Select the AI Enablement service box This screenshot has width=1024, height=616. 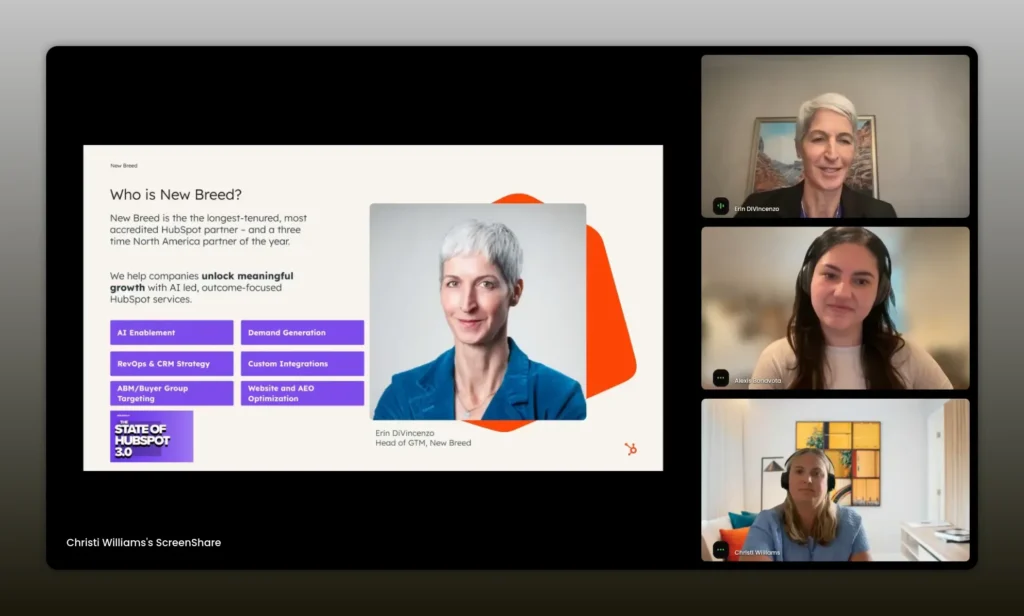(x=172, y=333)
